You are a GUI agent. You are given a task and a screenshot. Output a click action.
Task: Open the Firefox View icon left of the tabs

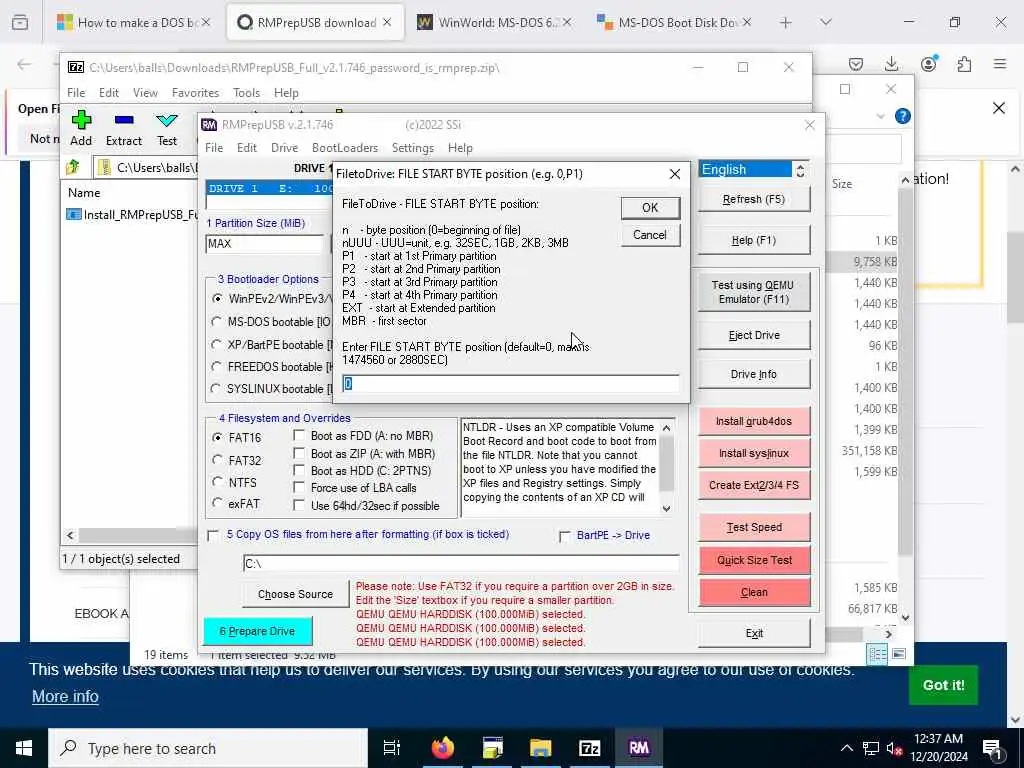[x=20, y=22]
